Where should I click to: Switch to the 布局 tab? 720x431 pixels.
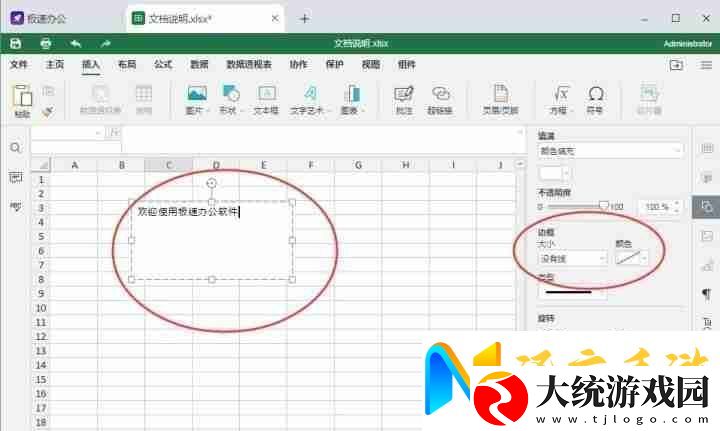point(127,65)
